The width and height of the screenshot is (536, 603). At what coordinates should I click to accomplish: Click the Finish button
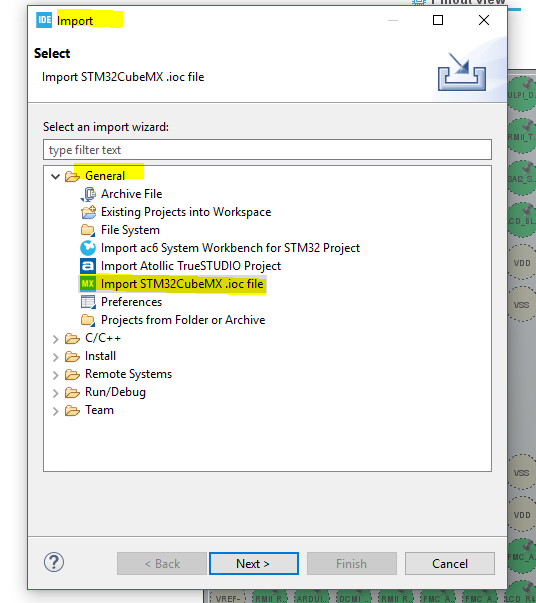coord(351,564)
